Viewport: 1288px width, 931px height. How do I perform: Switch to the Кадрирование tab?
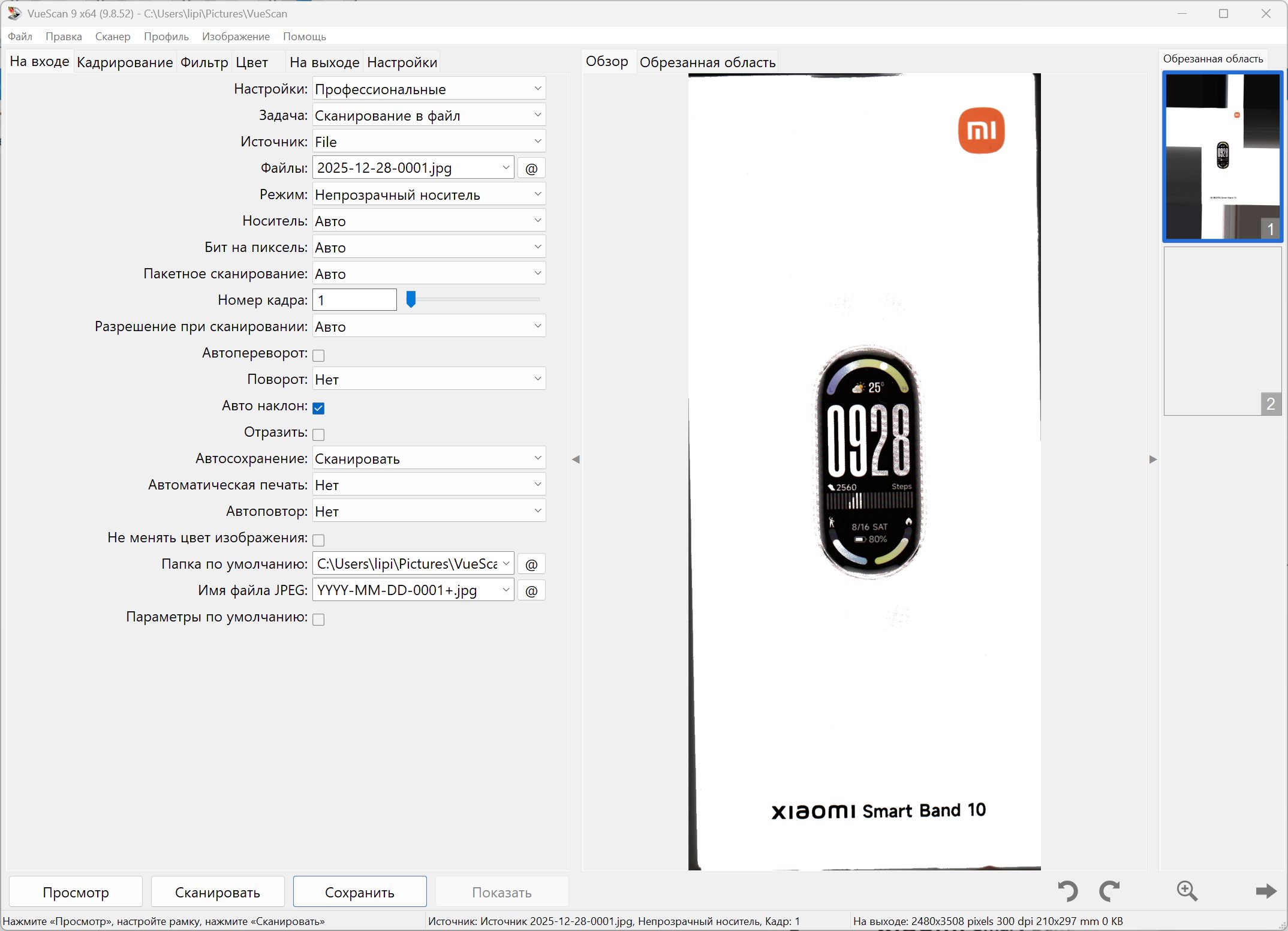click(125, 62)
